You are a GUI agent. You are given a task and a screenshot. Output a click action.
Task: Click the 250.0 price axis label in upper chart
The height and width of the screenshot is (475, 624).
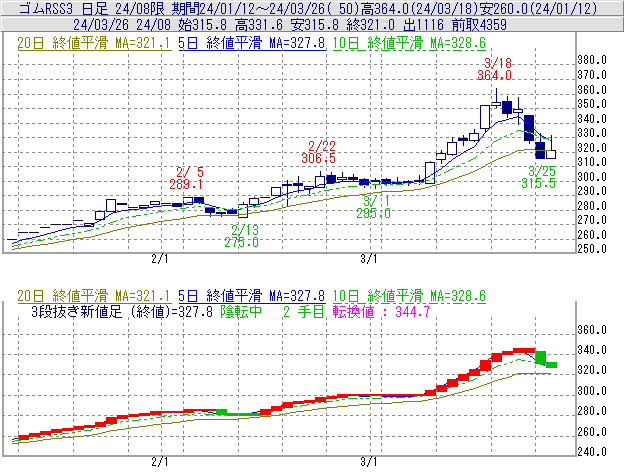pos(592,249)
